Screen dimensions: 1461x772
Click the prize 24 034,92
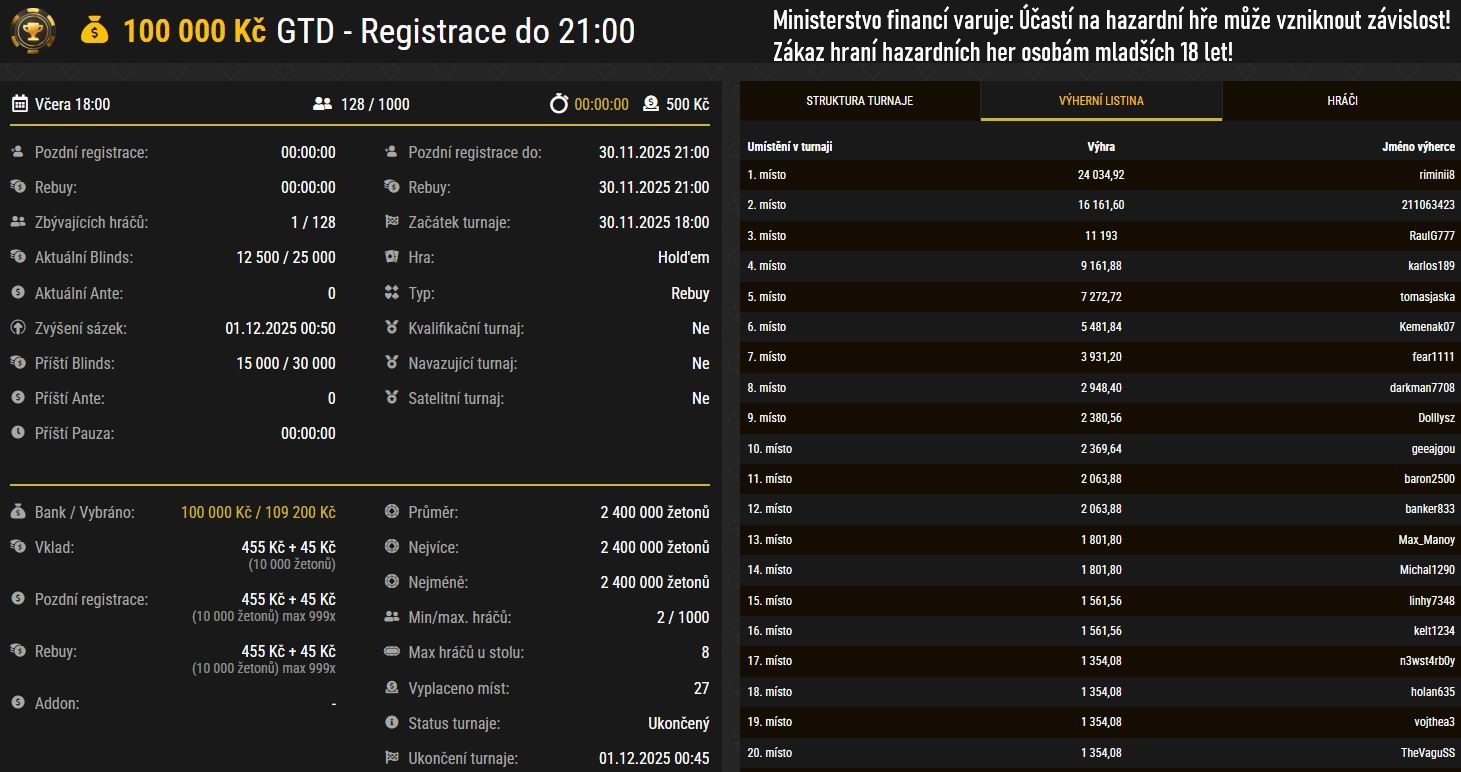1101,175
